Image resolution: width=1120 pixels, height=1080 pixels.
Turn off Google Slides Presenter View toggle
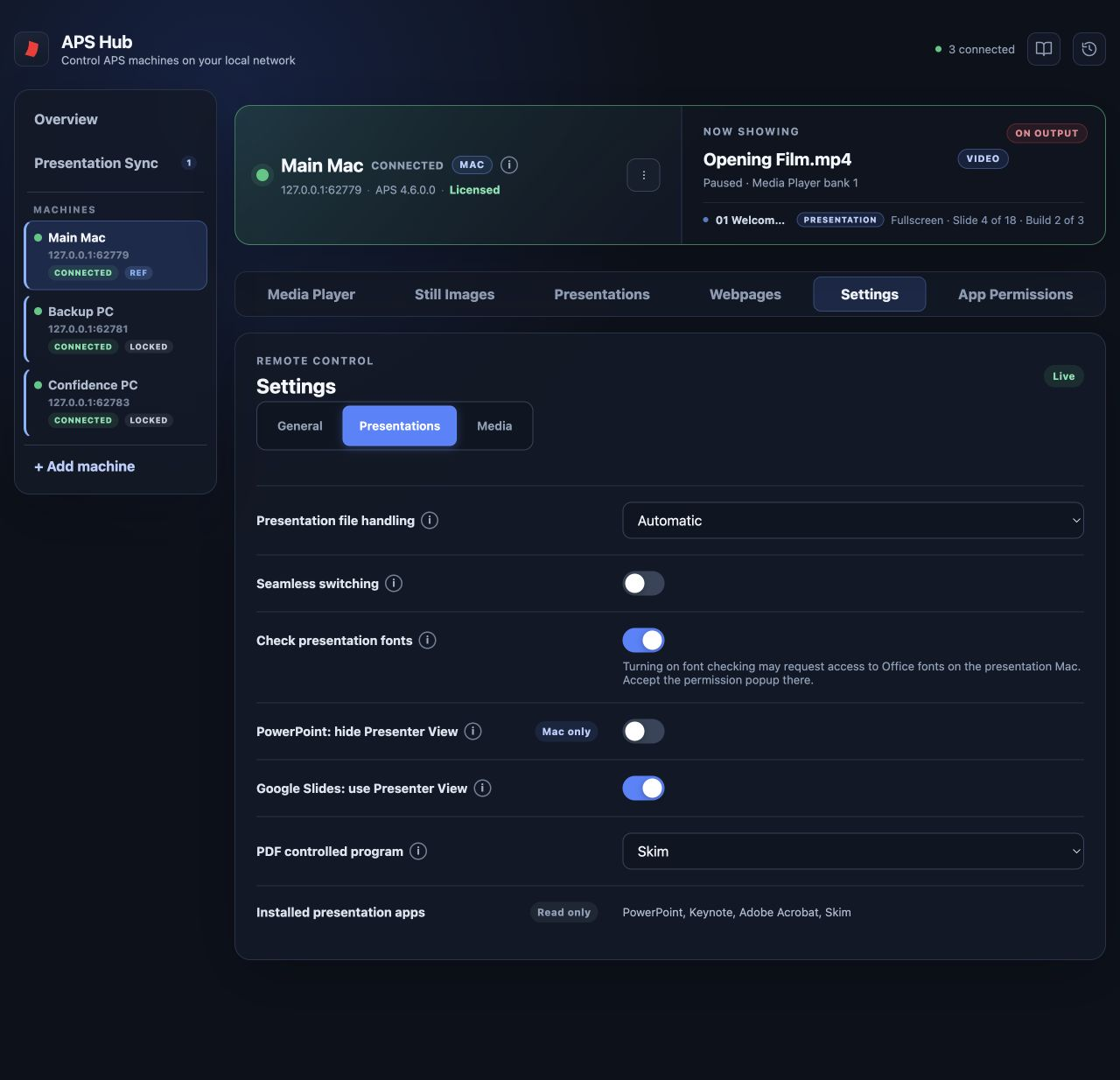[x=643, y=788]
